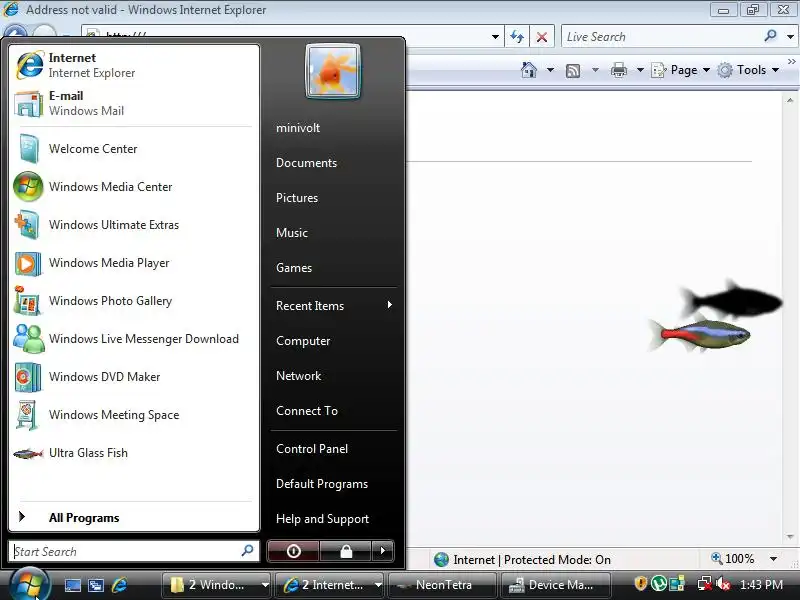Expand All Programs list
This screenshot has height=600, width=800.
134,517
